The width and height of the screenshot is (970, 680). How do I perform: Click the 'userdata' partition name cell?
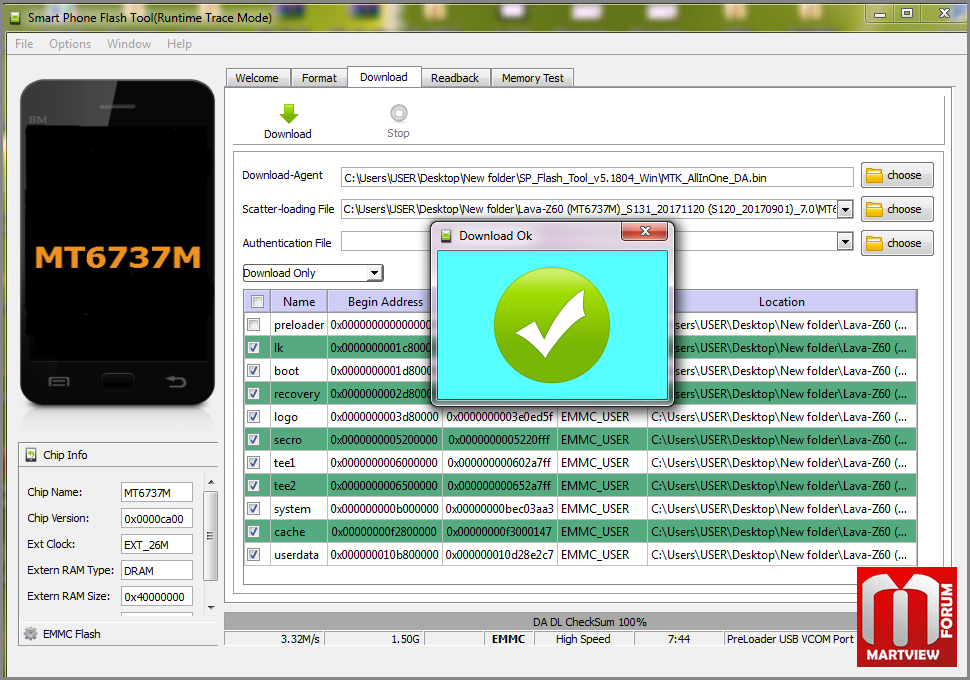coord(298,555)
